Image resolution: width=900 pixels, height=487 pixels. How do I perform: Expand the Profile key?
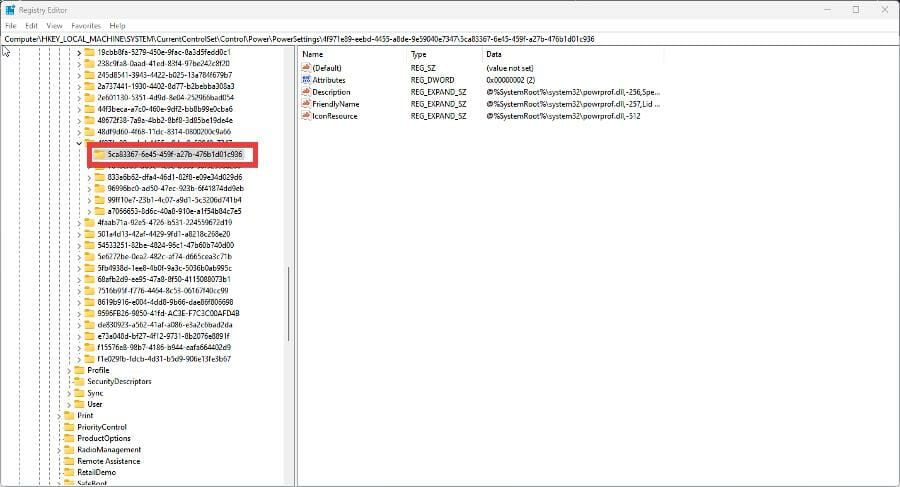[x=69, y=370]
